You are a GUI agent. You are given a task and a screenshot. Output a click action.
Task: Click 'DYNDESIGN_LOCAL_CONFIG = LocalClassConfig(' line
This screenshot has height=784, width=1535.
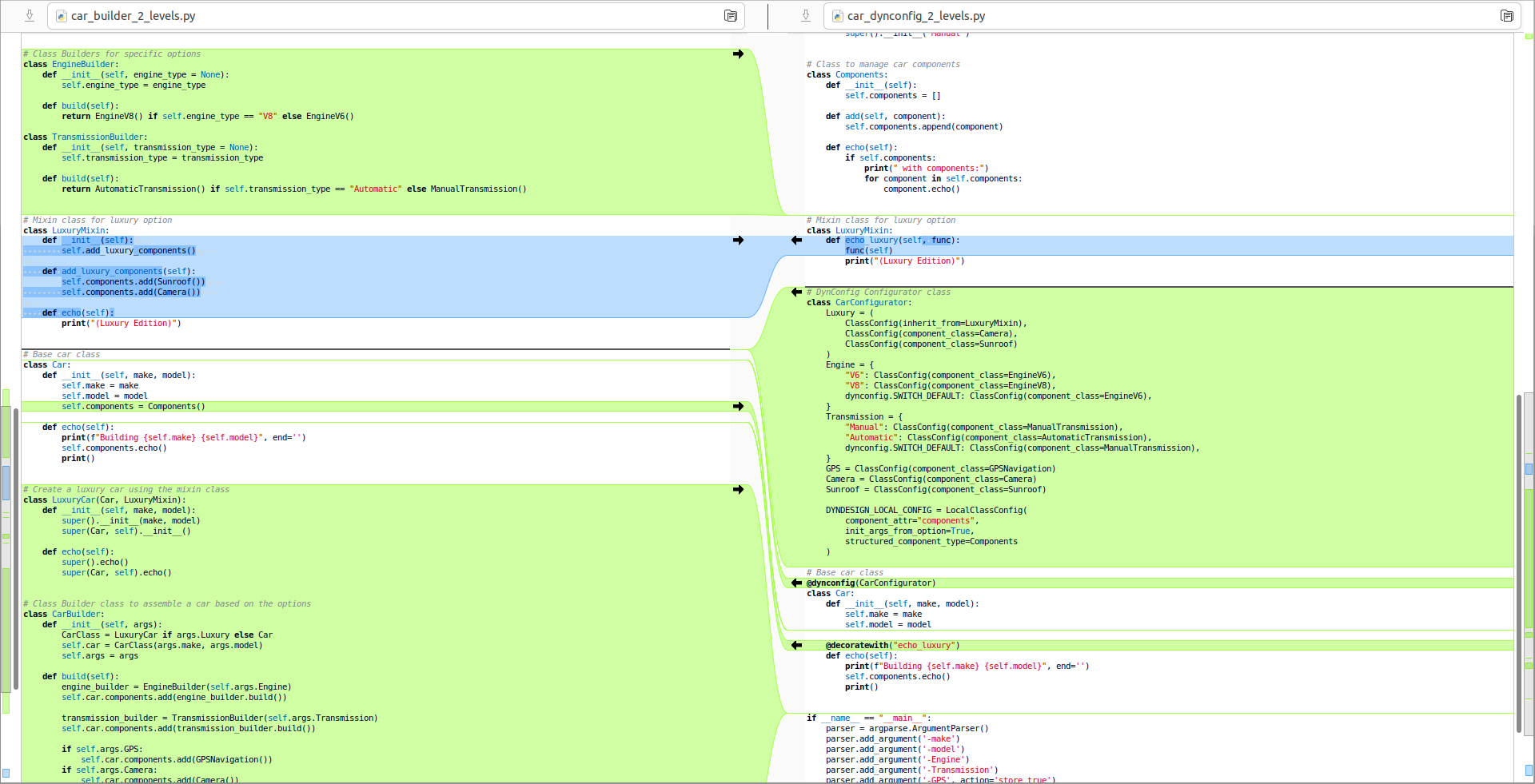(926, 510)
